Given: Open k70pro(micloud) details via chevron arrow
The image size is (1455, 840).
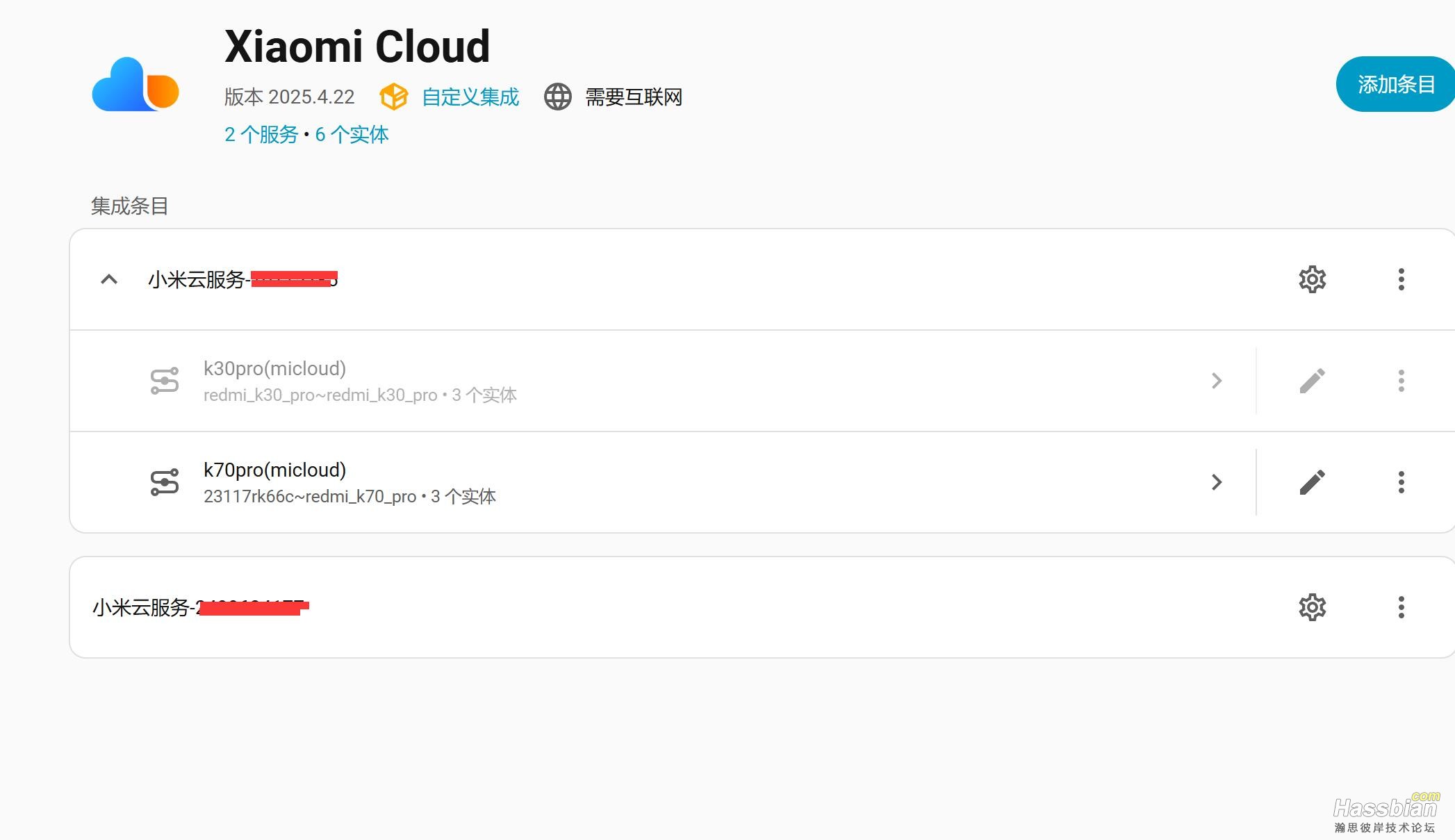Looking at the screenshot, I should pyautogui.click(x=1216, y=482).
